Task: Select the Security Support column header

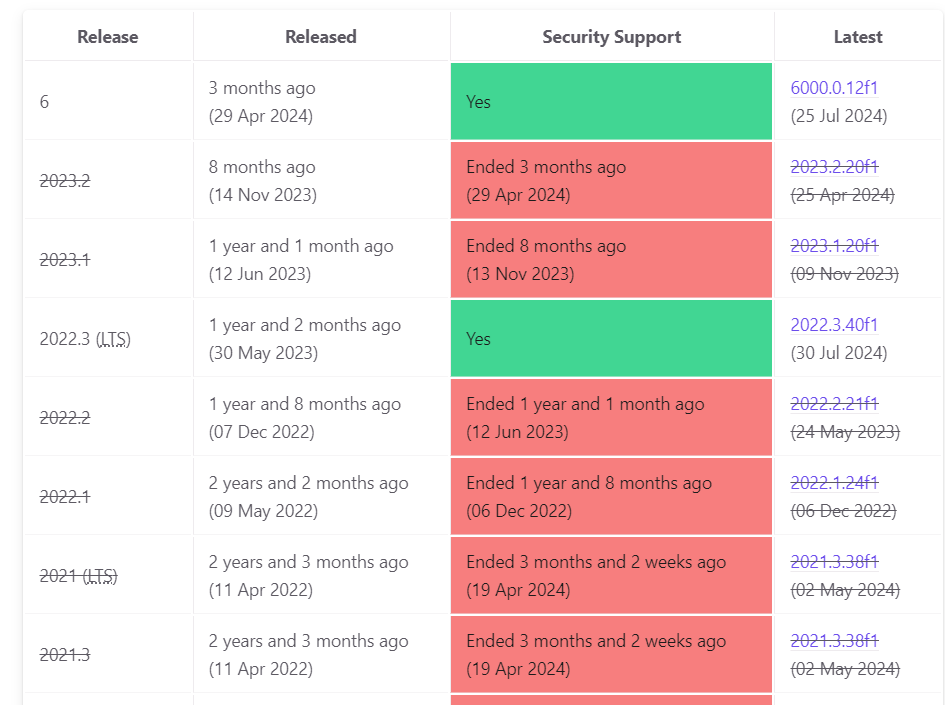Action: [x=611, y=37]
